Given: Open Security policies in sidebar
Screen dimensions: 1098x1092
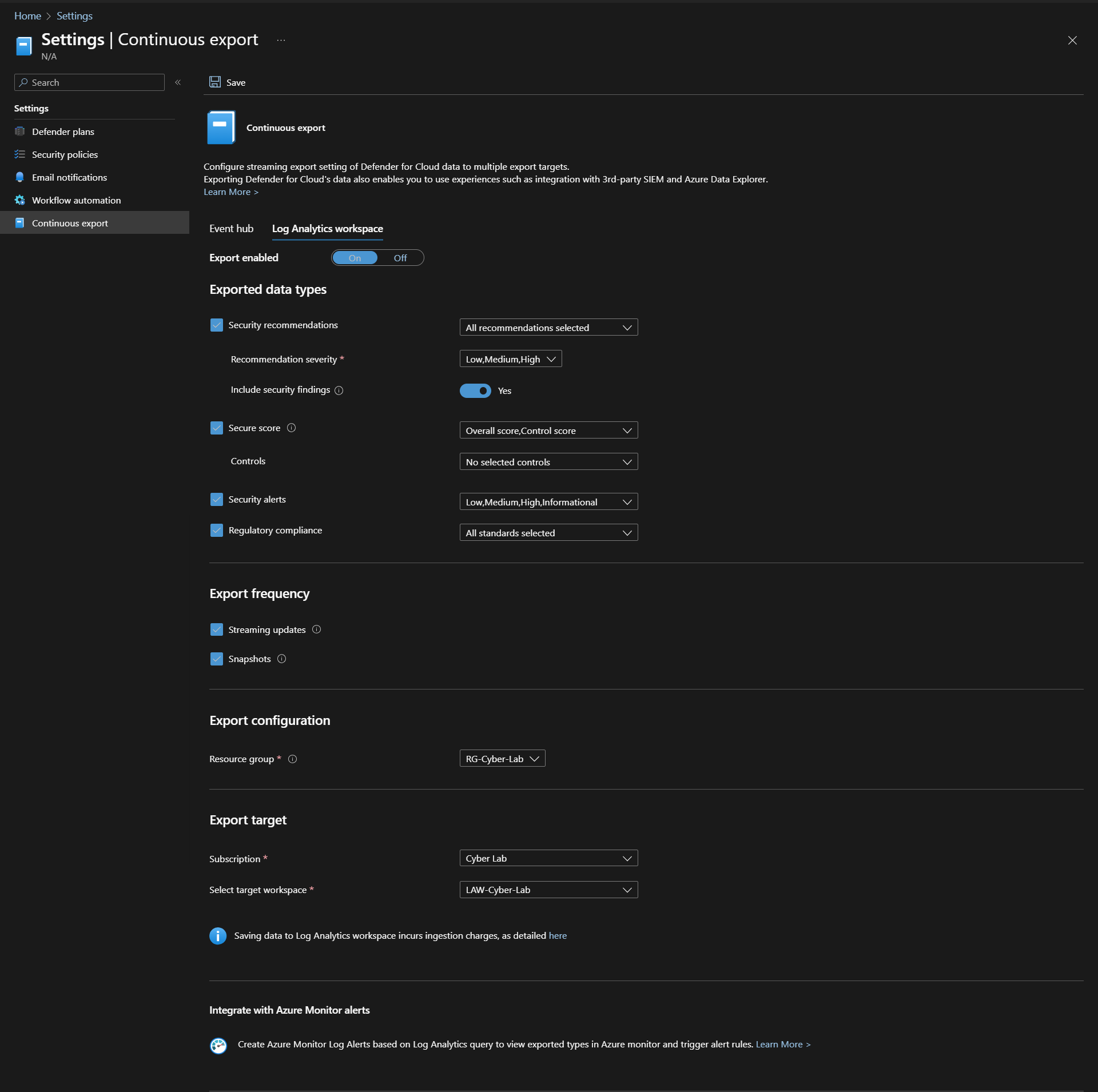Looking at the screenshot, I should pyautogui.click(x=94, y=154).
